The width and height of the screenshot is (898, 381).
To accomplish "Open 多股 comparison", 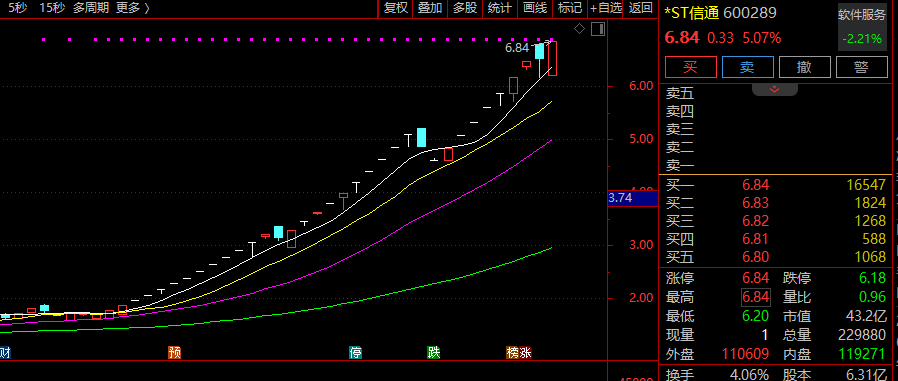I will pos(465,8).
